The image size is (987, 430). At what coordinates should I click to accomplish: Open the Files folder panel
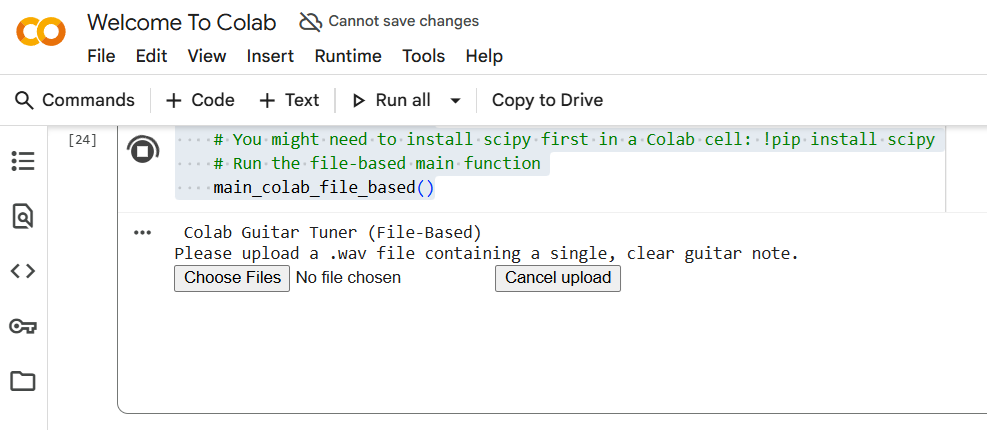pos(22,381)
